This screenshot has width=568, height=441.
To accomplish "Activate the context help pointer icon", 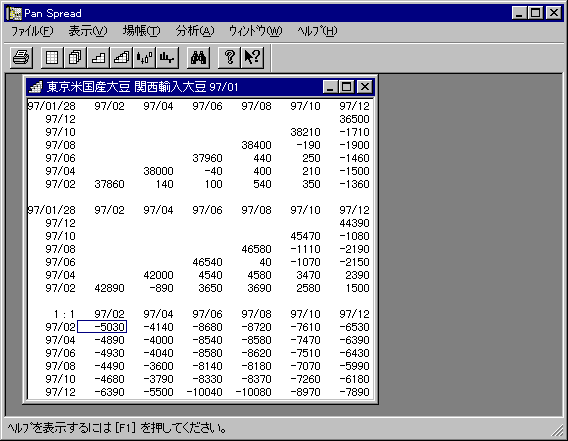I will pos(252,57).
